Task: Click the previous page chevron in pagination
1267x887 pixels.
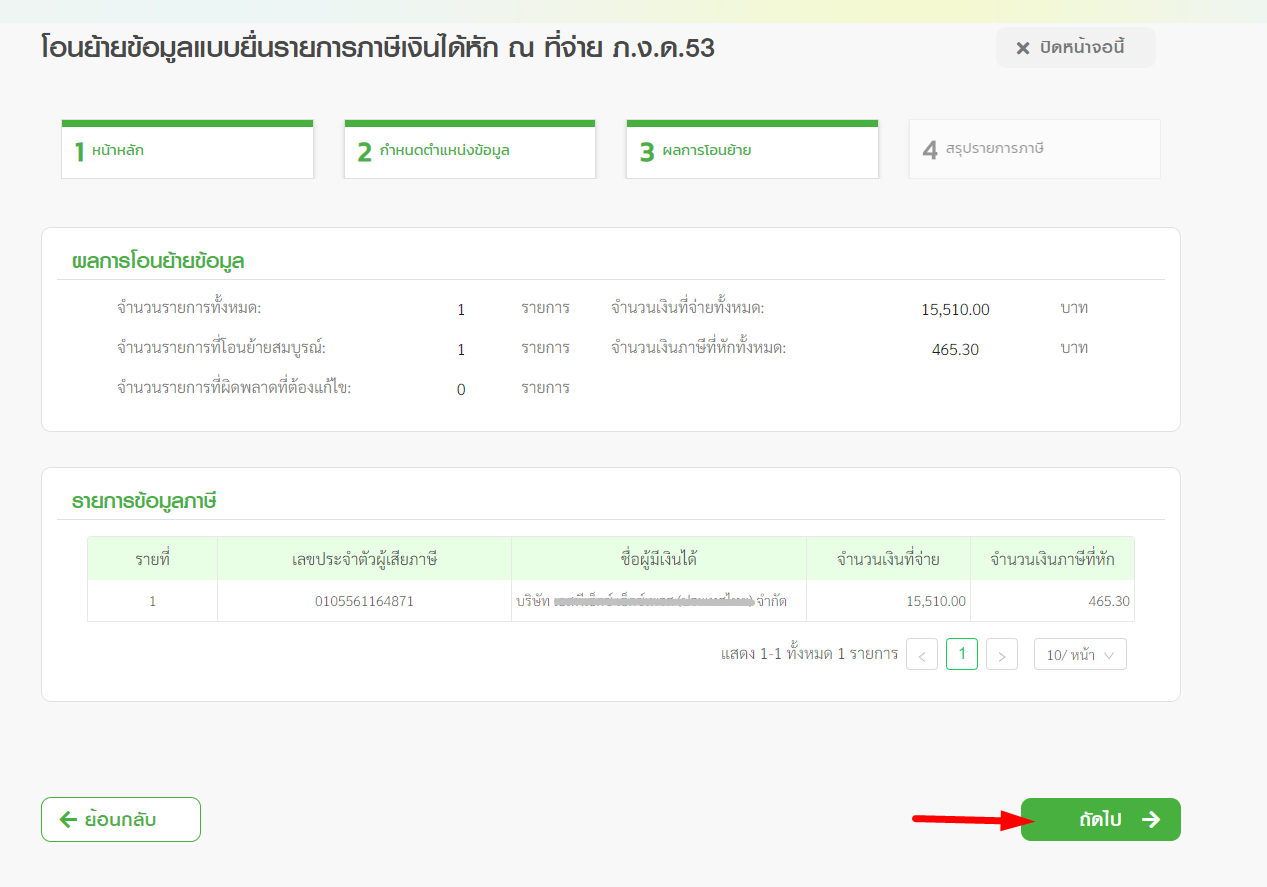Action: tap(921, 655)
